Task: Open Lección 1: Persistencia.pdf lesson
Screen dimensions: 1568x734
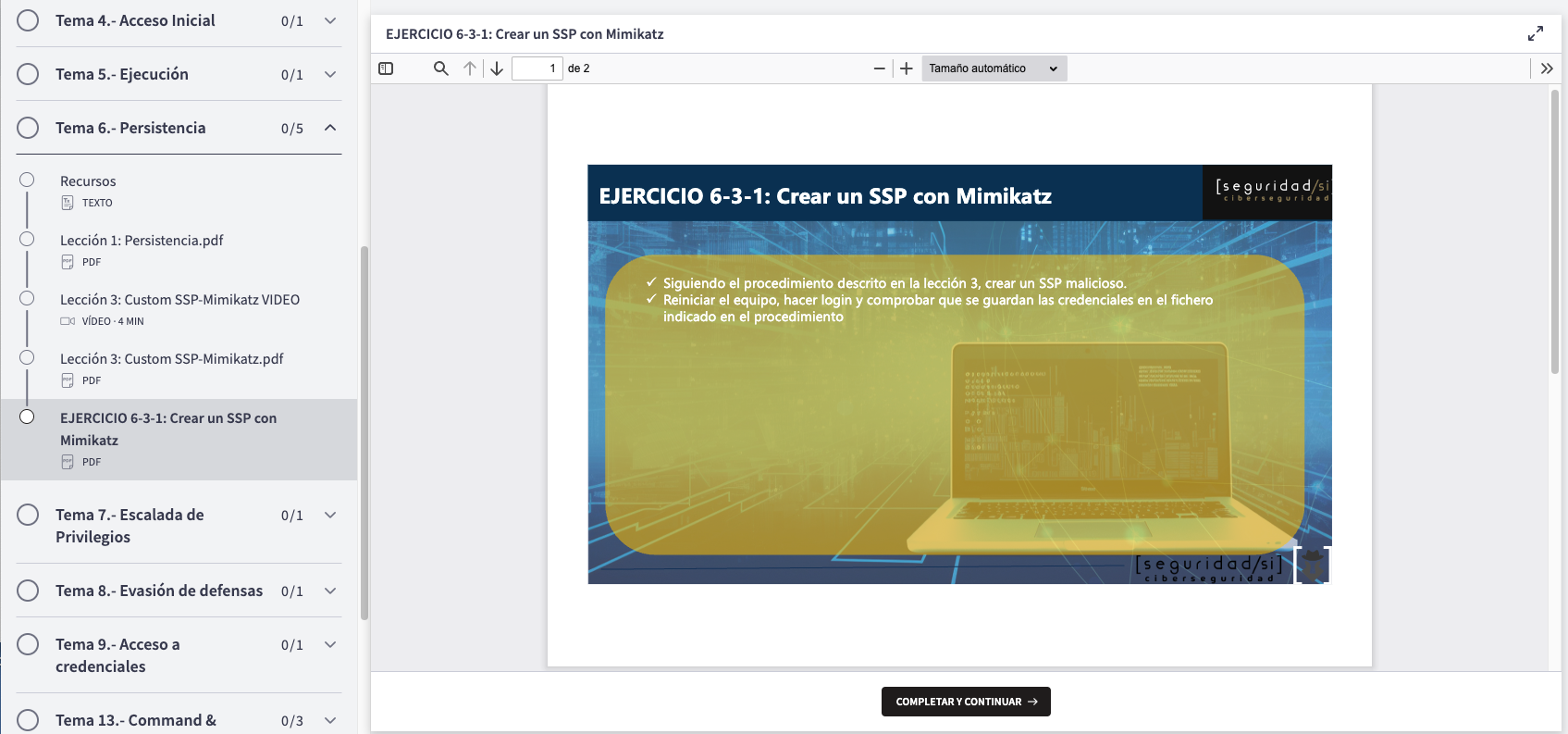Action: tap(142, 241)
